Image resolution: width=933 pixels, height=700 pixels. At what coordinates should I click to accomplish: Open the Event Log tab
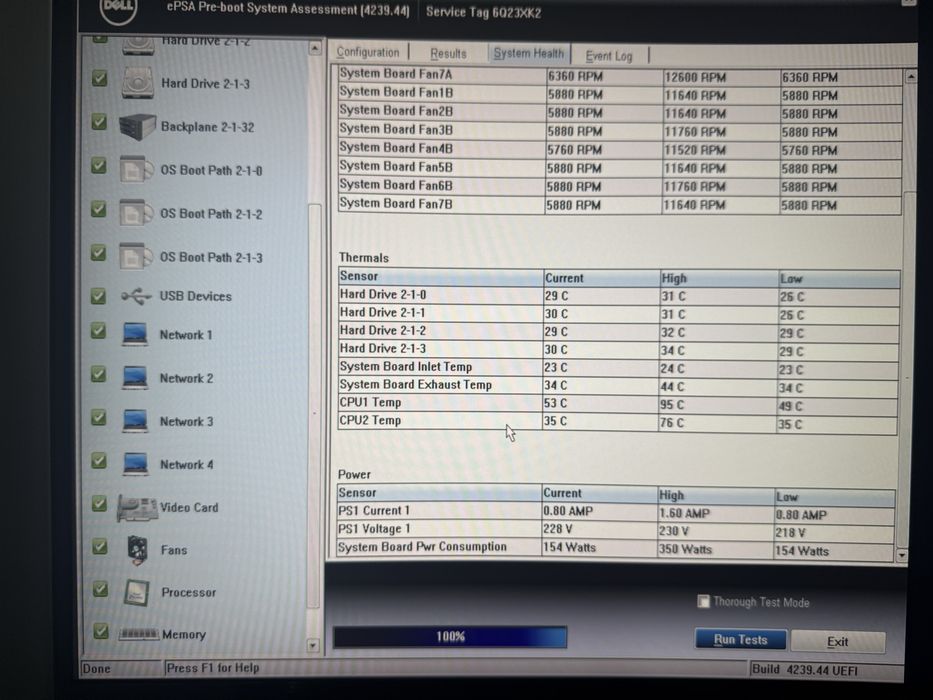pyautogui.click(x=609, y=56)
